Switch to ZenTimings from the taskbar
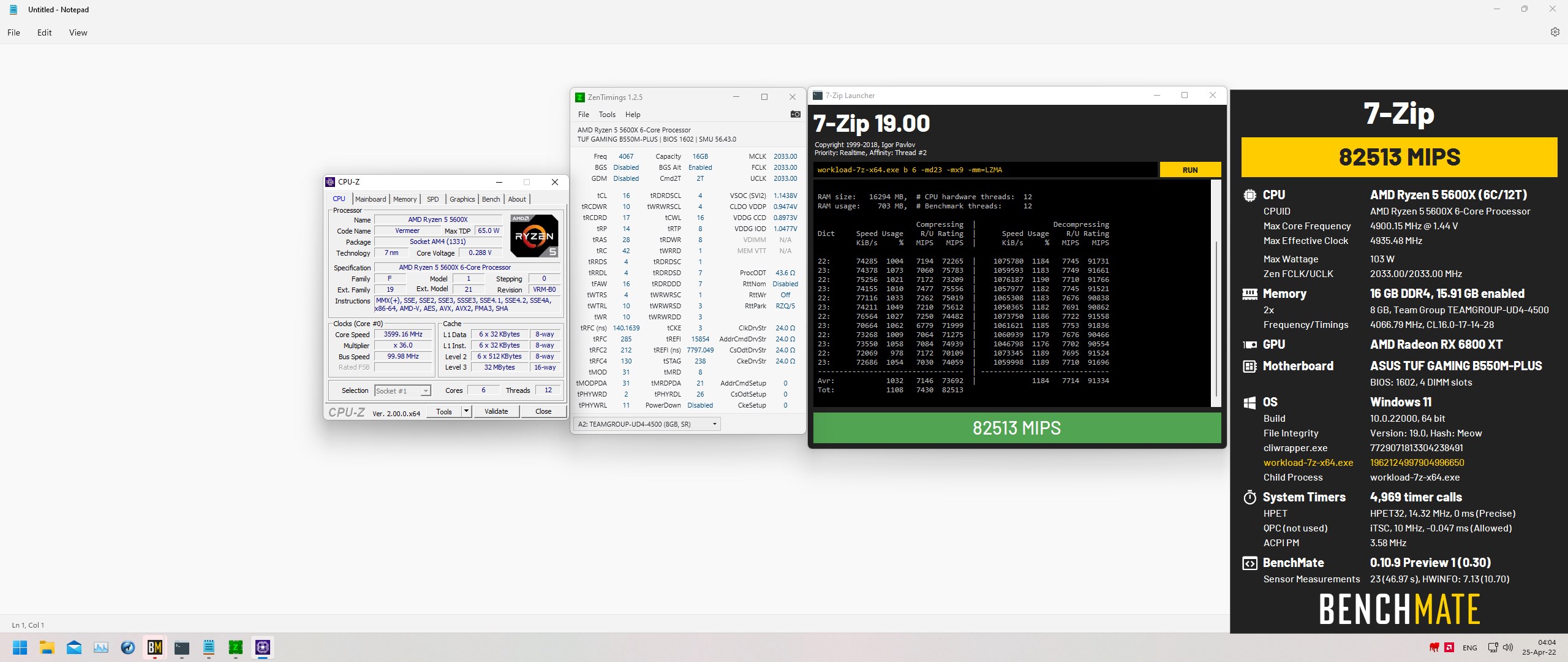 [236, 647]
